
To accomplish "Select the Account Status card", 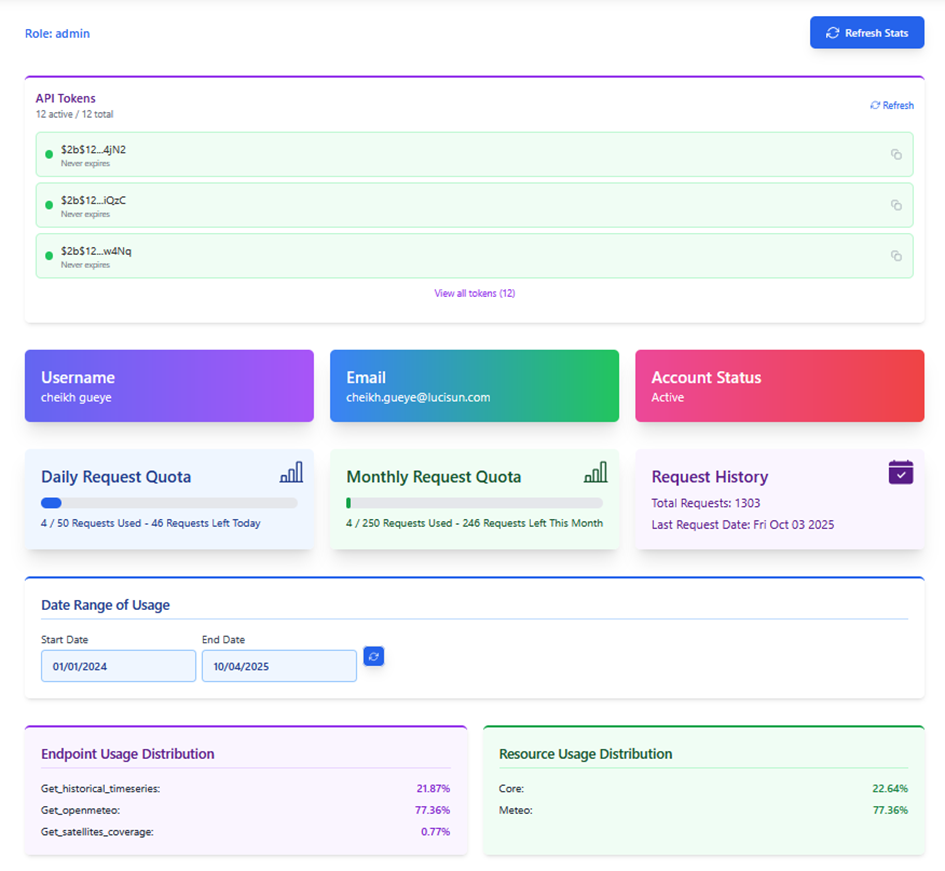I will tap(779, 386).
